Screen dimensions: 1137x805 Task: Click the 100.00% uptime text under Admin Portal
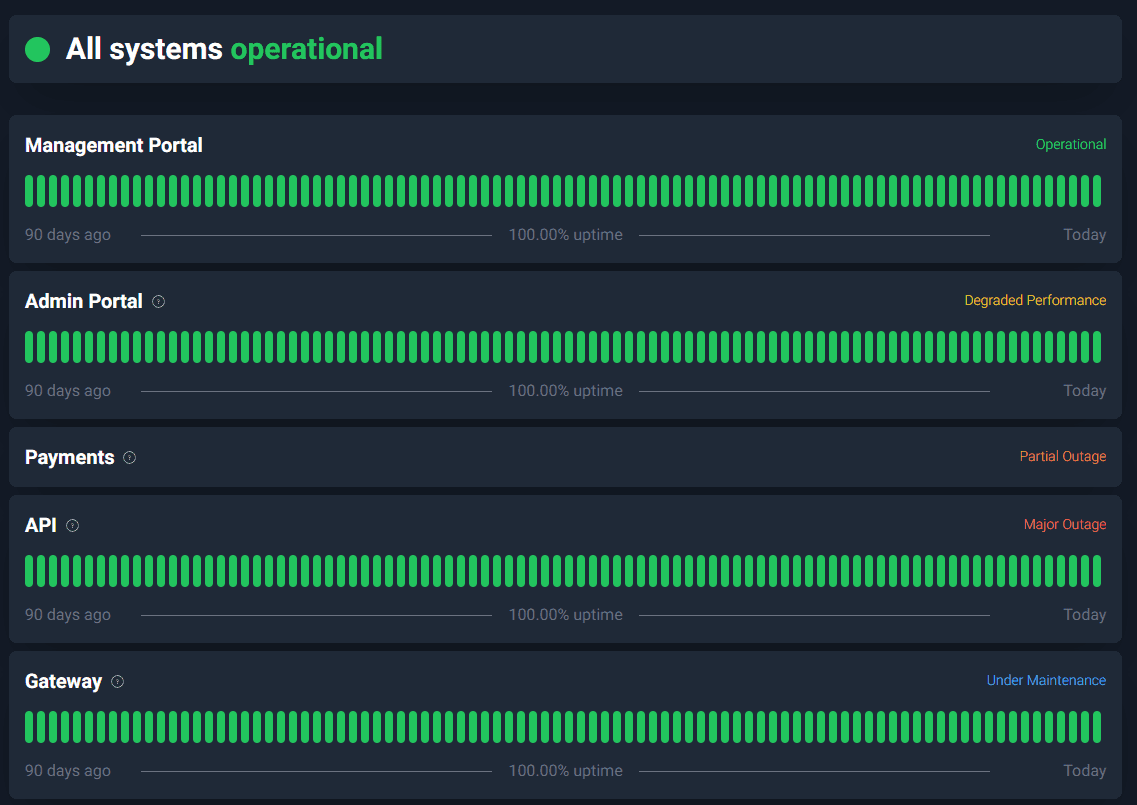point(565,391)
